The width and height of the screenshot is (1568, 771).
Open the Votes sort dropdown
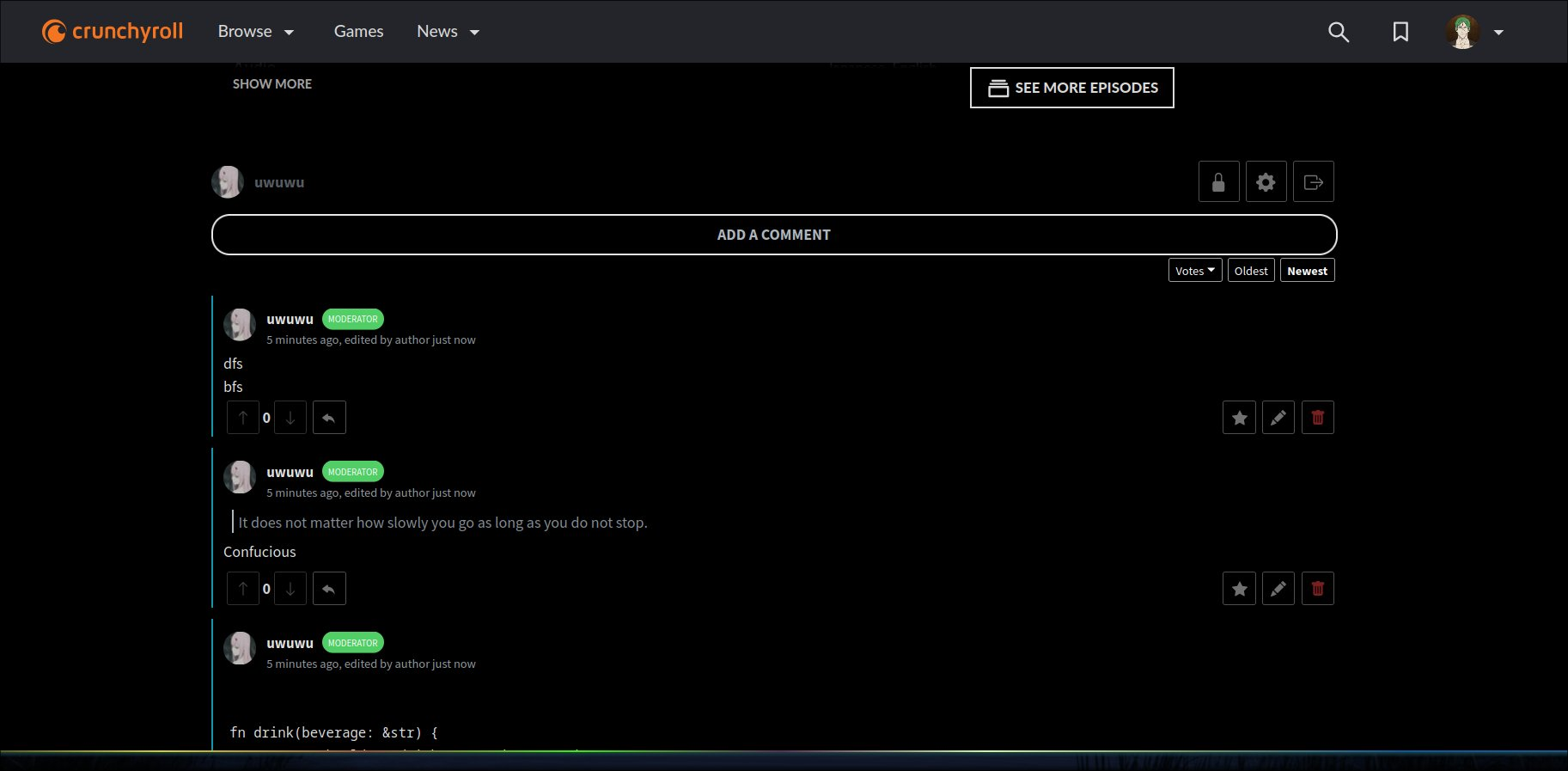[x=1194, y=271]
